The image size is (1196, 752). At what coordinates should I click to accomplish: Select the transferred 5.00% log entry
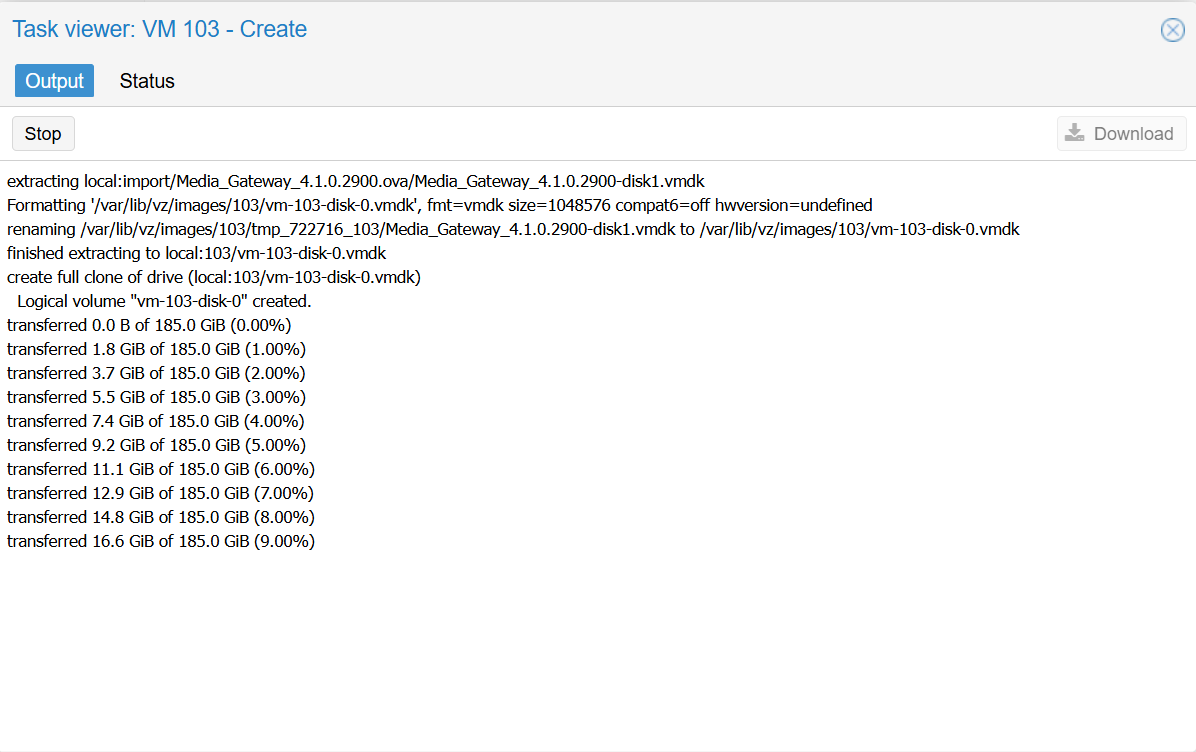click(x=155, y=445)
